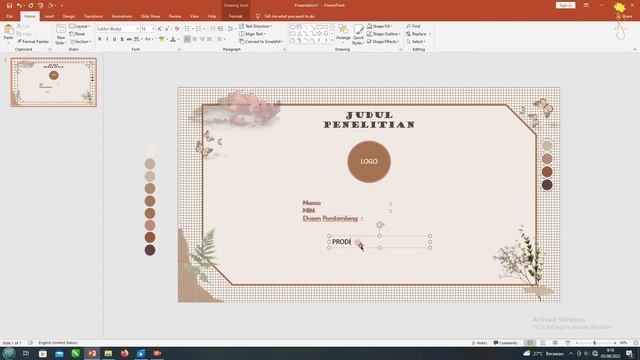Open Text Direction dropdown
640x360 pixels.
(x=256, y=26)
